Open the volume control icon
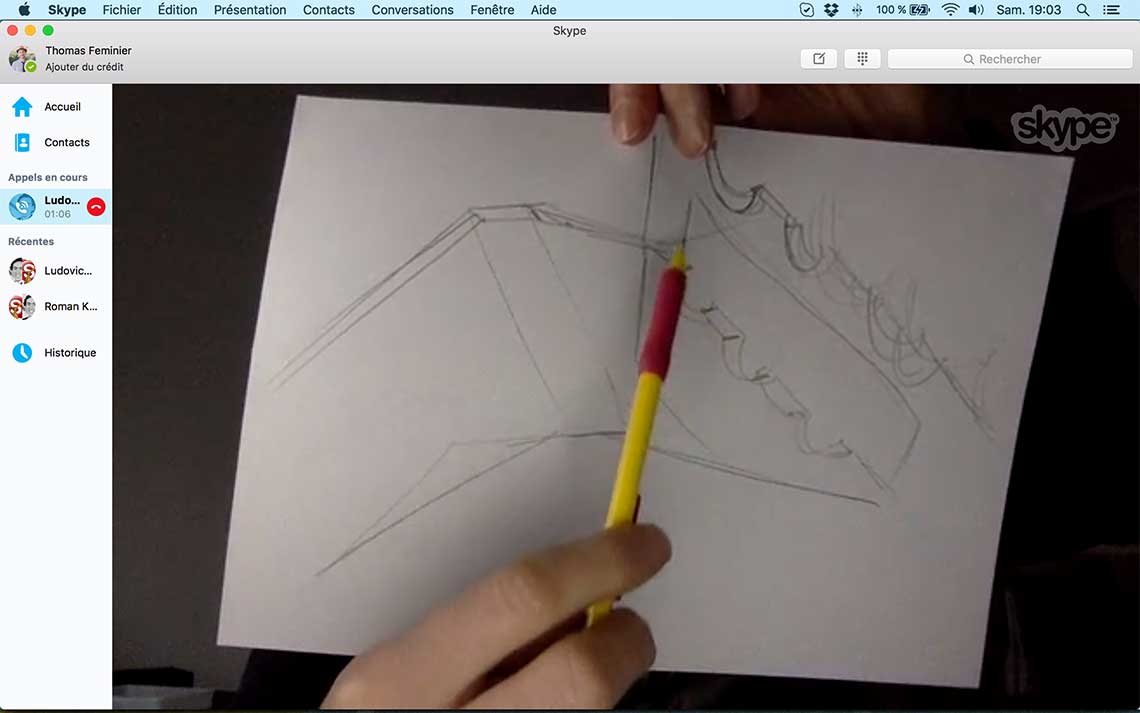The width and height of the screenshot is (1140, 713). coord(976,9)
